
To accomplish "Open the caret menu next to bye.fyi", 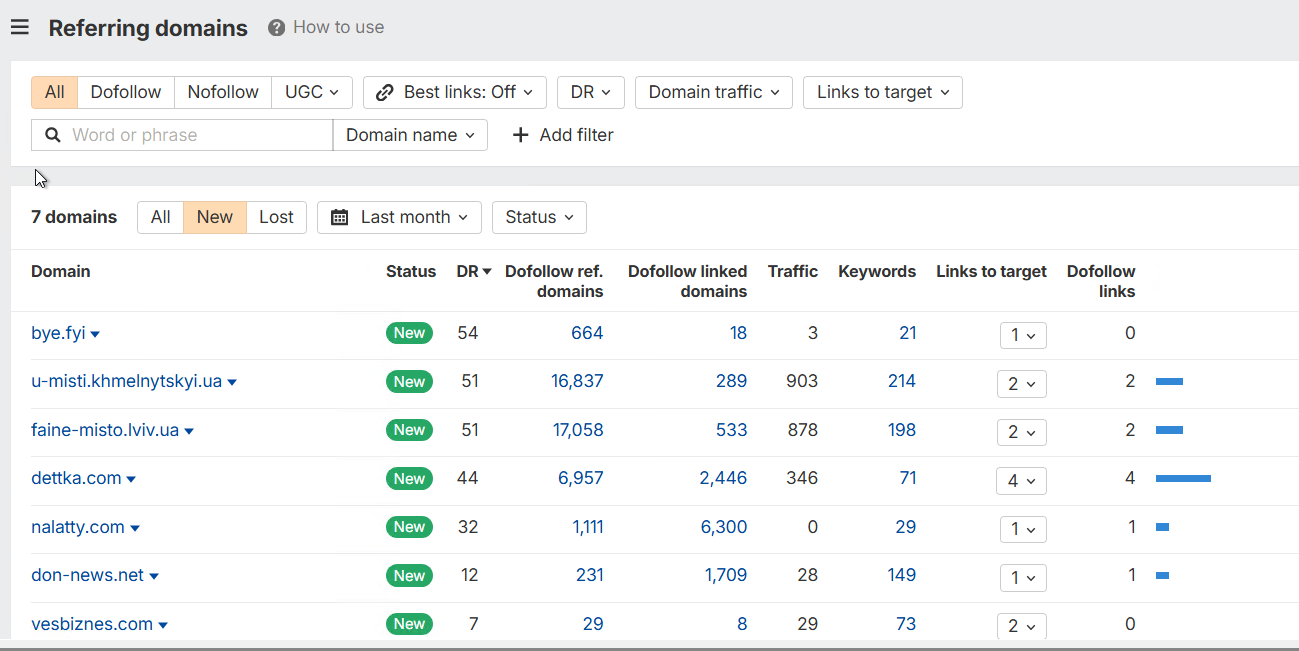I will pos(96,335).
